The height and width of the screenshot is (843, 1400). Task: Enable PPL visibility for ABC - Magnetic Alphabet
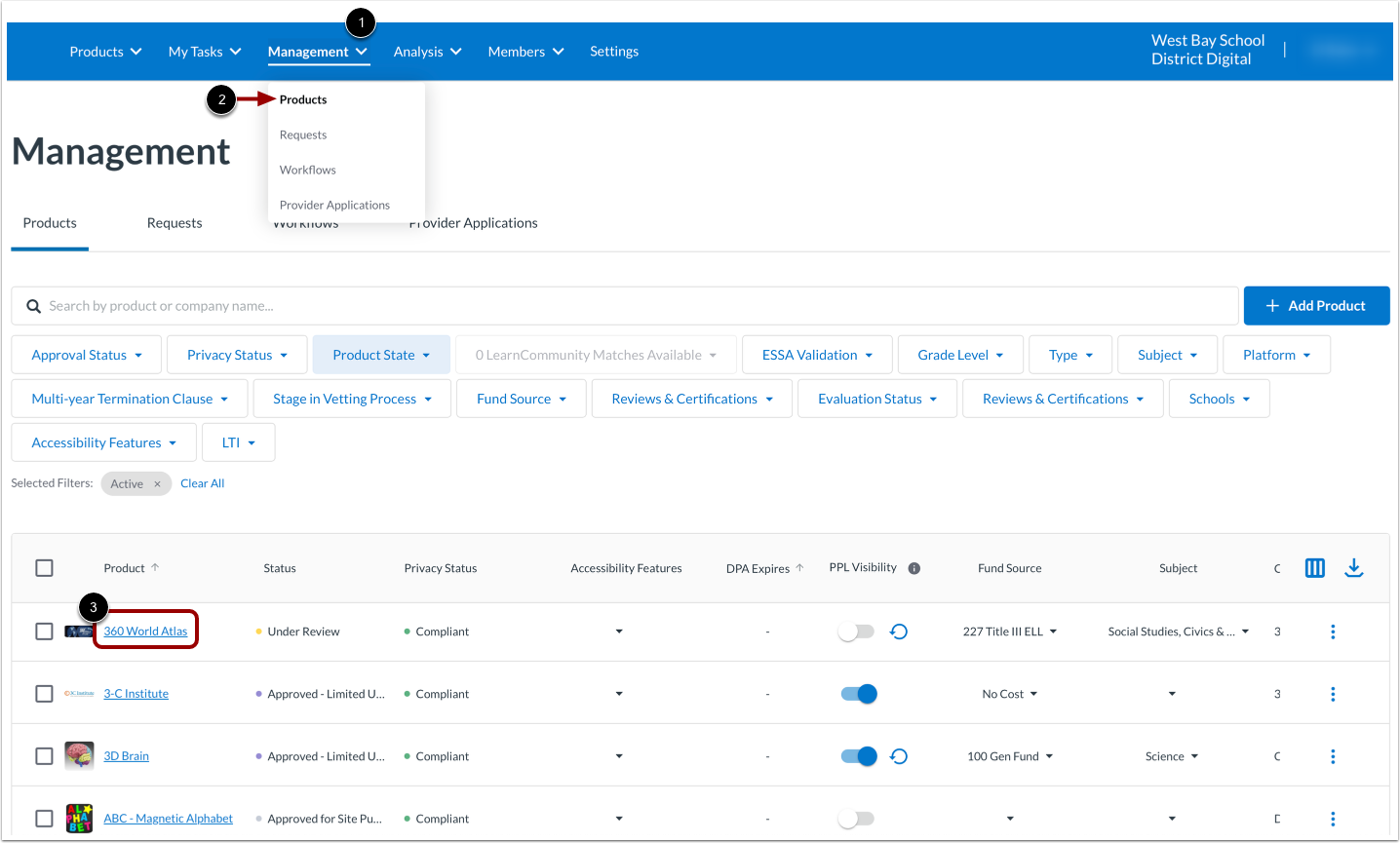pos(857,819)
